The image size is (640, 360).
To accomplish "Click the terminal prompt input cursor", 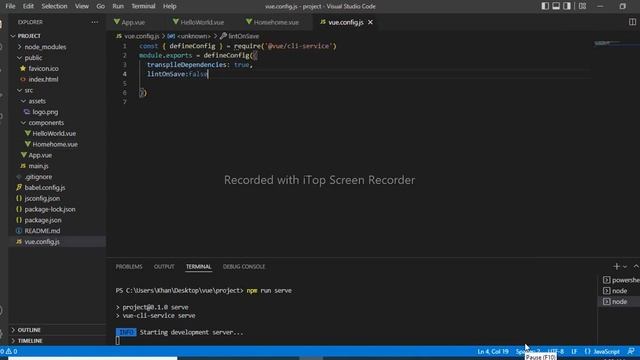I will (x=118, y=341).
